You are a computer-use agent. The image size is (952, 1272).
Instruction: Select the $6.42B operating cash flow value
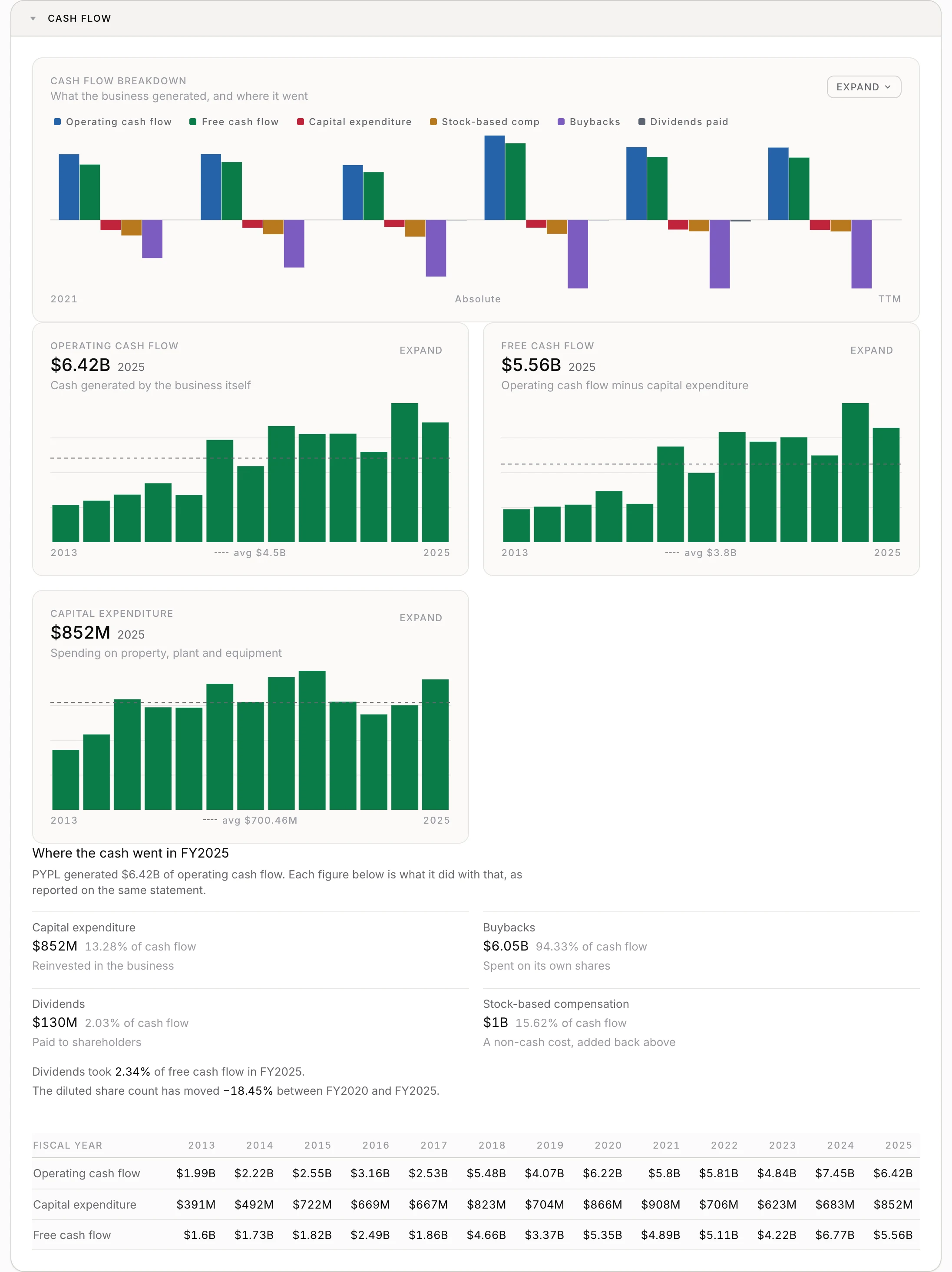pyautogui.click(x=80, y=365)
